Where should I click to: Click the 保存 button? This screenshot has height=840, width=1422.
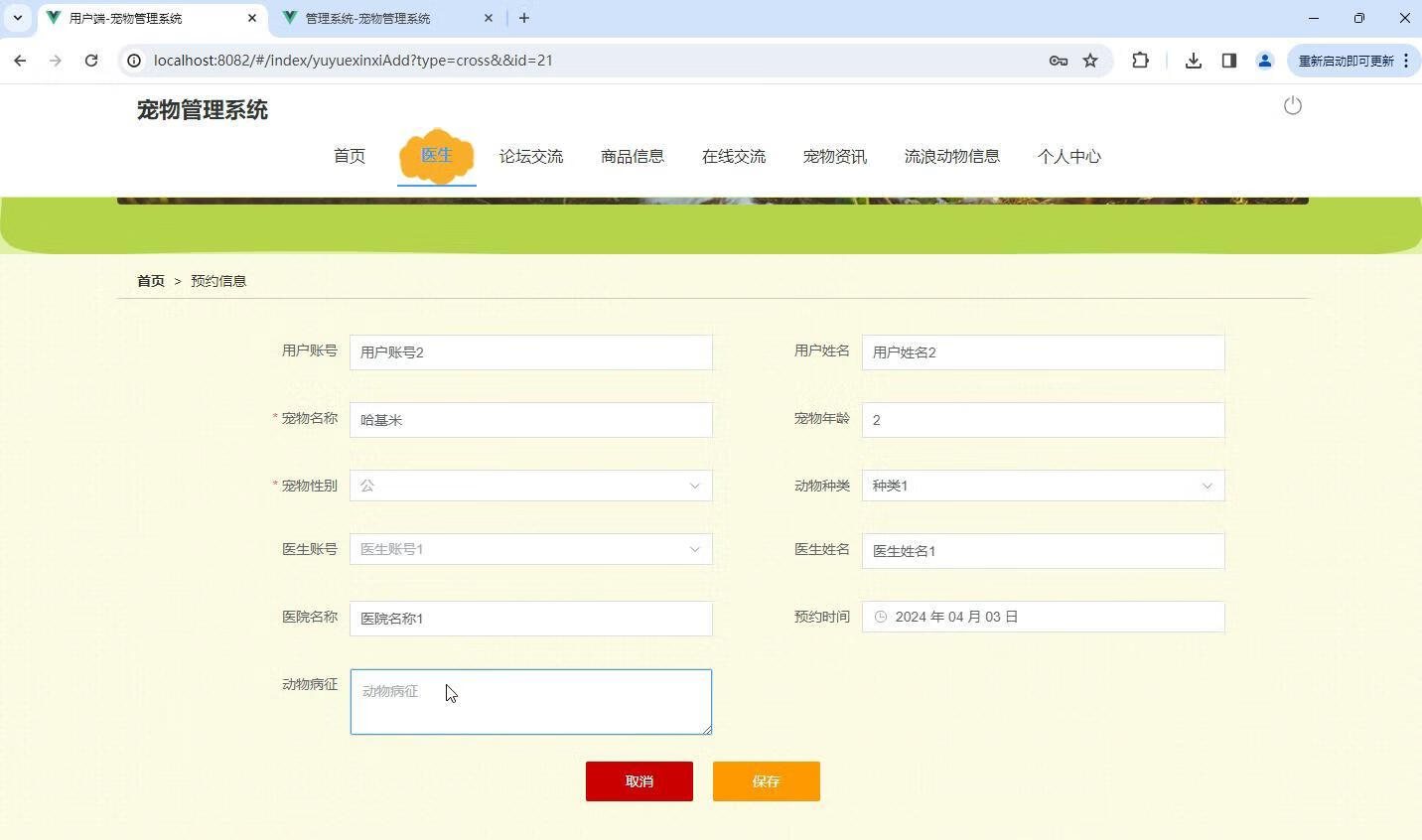(767, 781)
